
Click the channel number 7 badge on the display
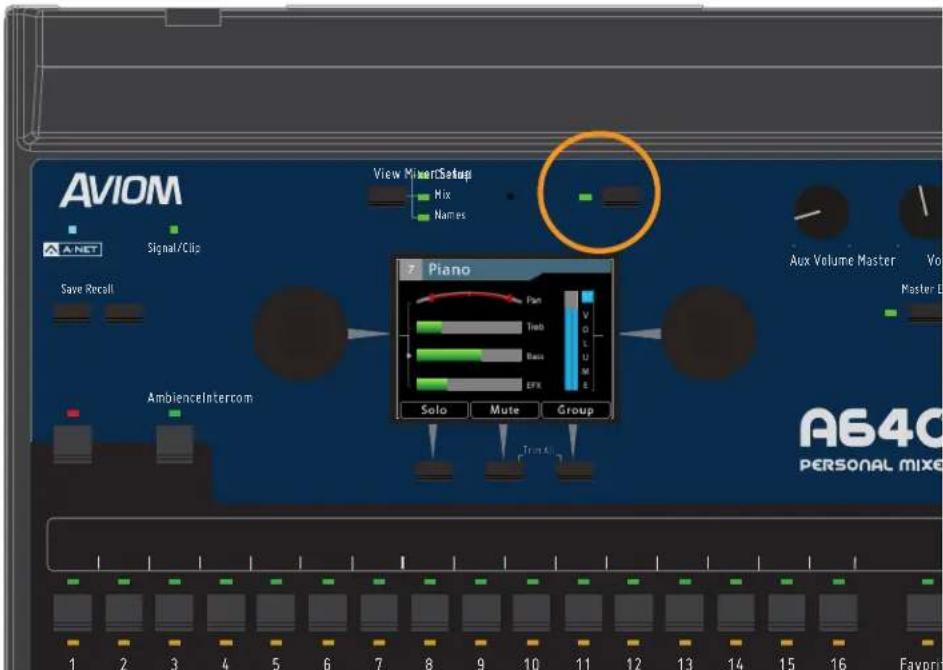pyautogui.click(x=411, y=269)
